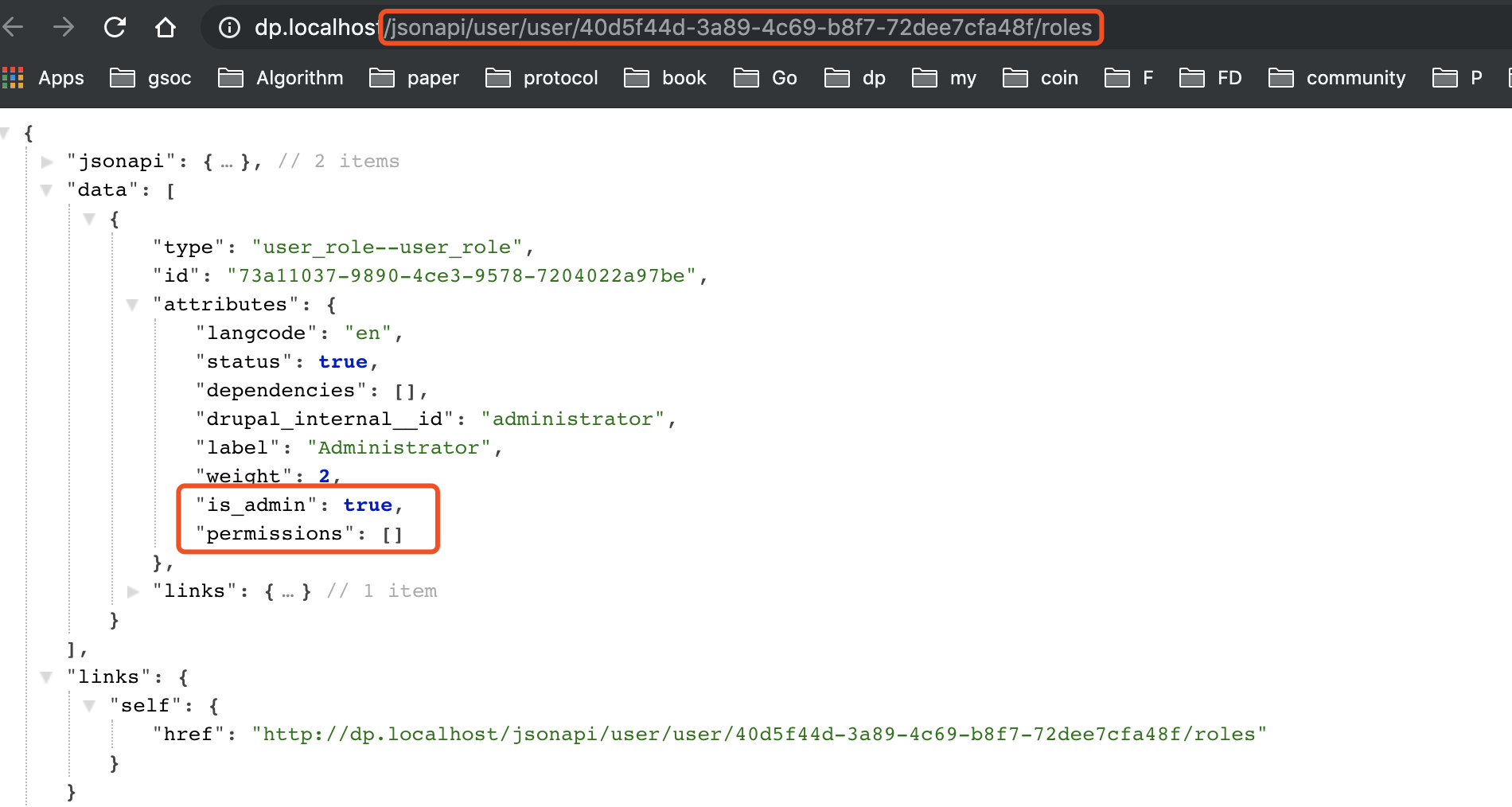Open the P bookmark folder
Viewport: 1512px width, 807px height.
1457,78
